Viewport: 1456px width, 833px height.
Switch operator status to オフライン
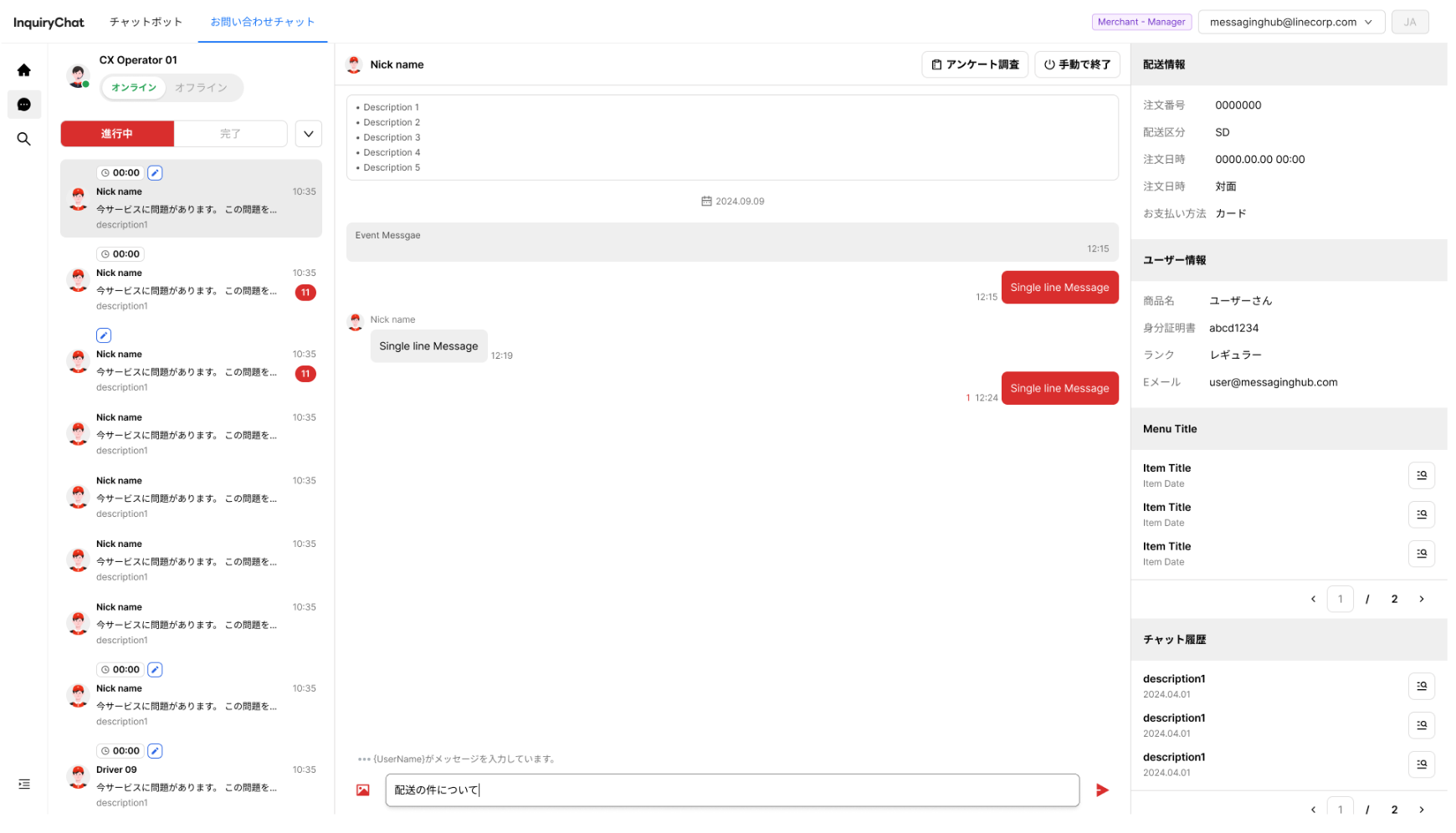pyautogui.click(x=201, y=88)
